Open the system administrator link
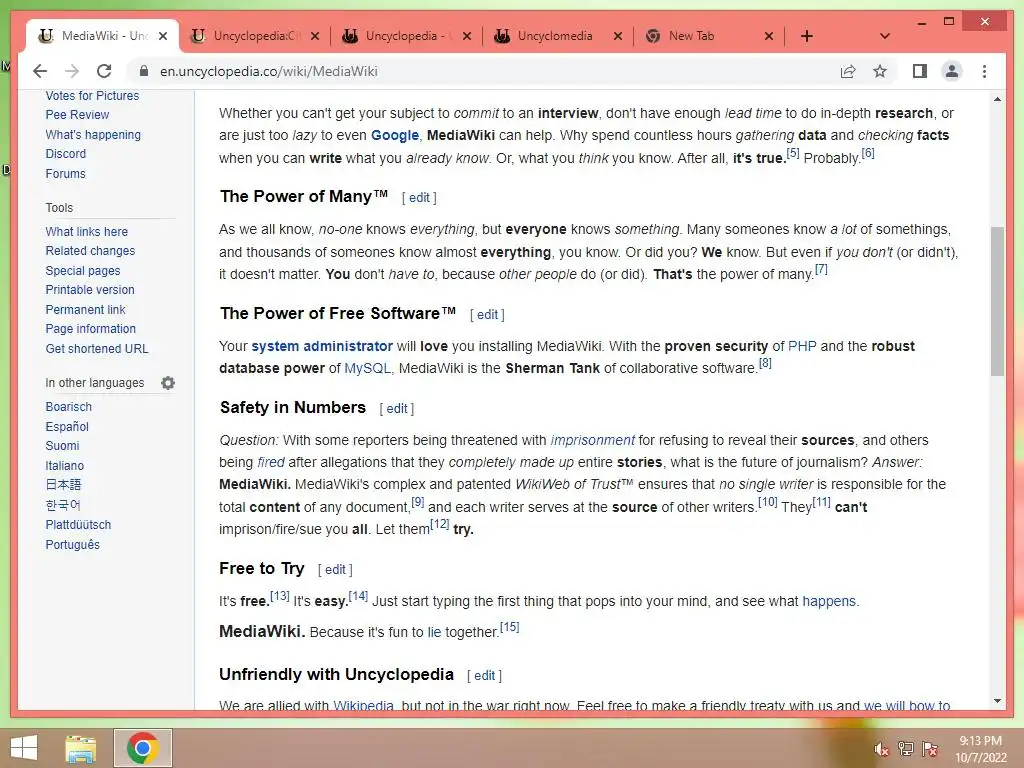The width and height of the screenshot is (1024, 768). 322,346
